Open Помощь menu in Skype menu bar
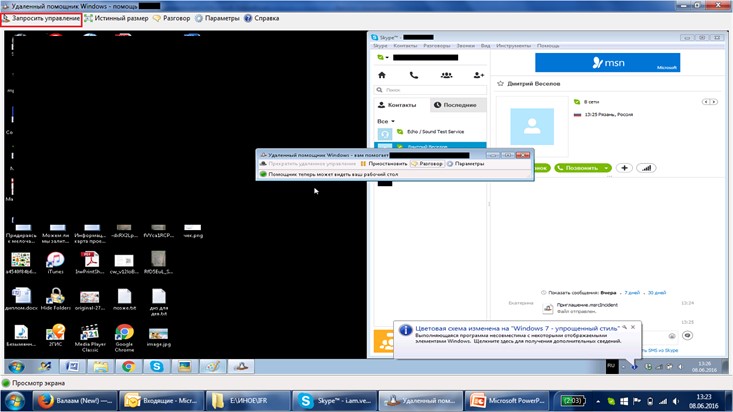733x412 pixels. pyautogui.click(x=548, y=46)
